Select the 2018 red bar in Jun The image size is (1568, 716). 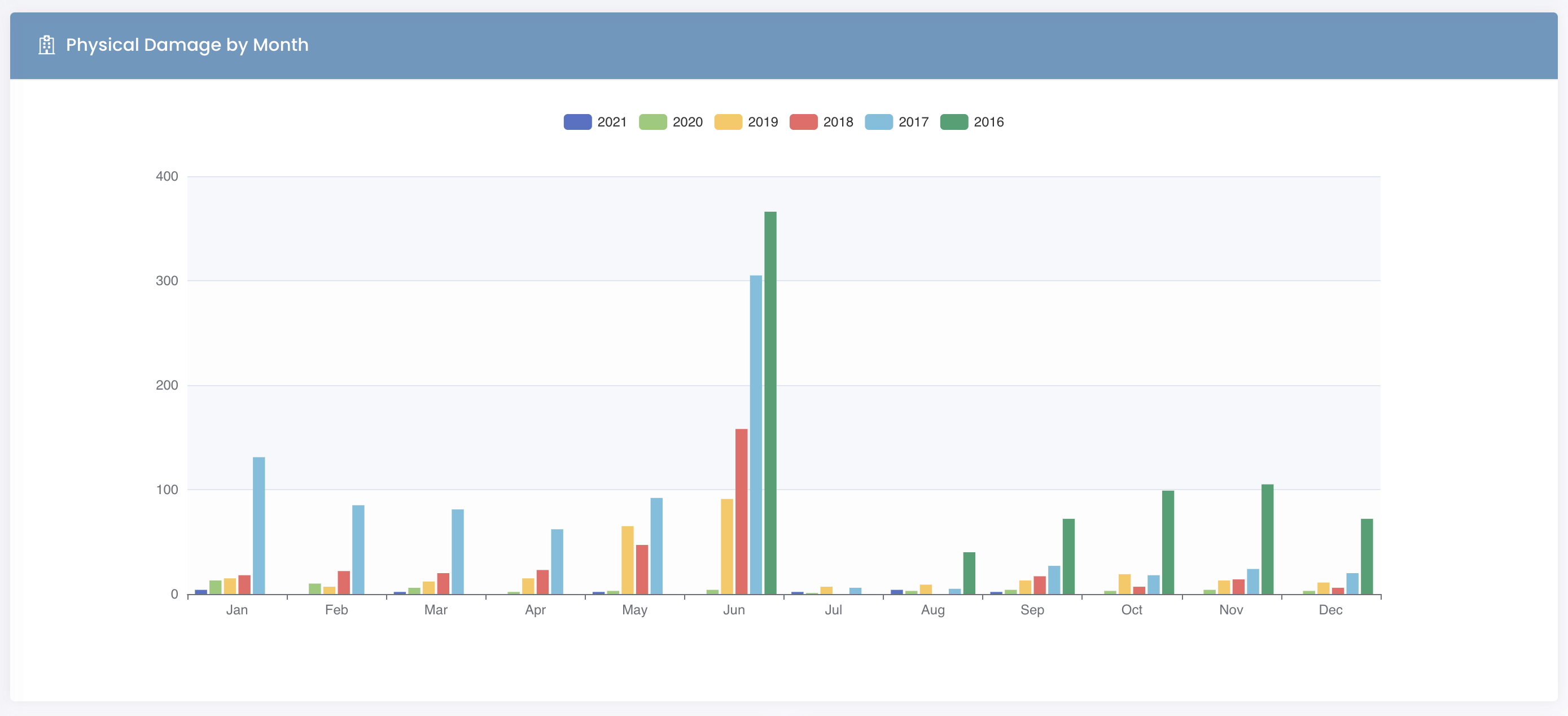741,512
